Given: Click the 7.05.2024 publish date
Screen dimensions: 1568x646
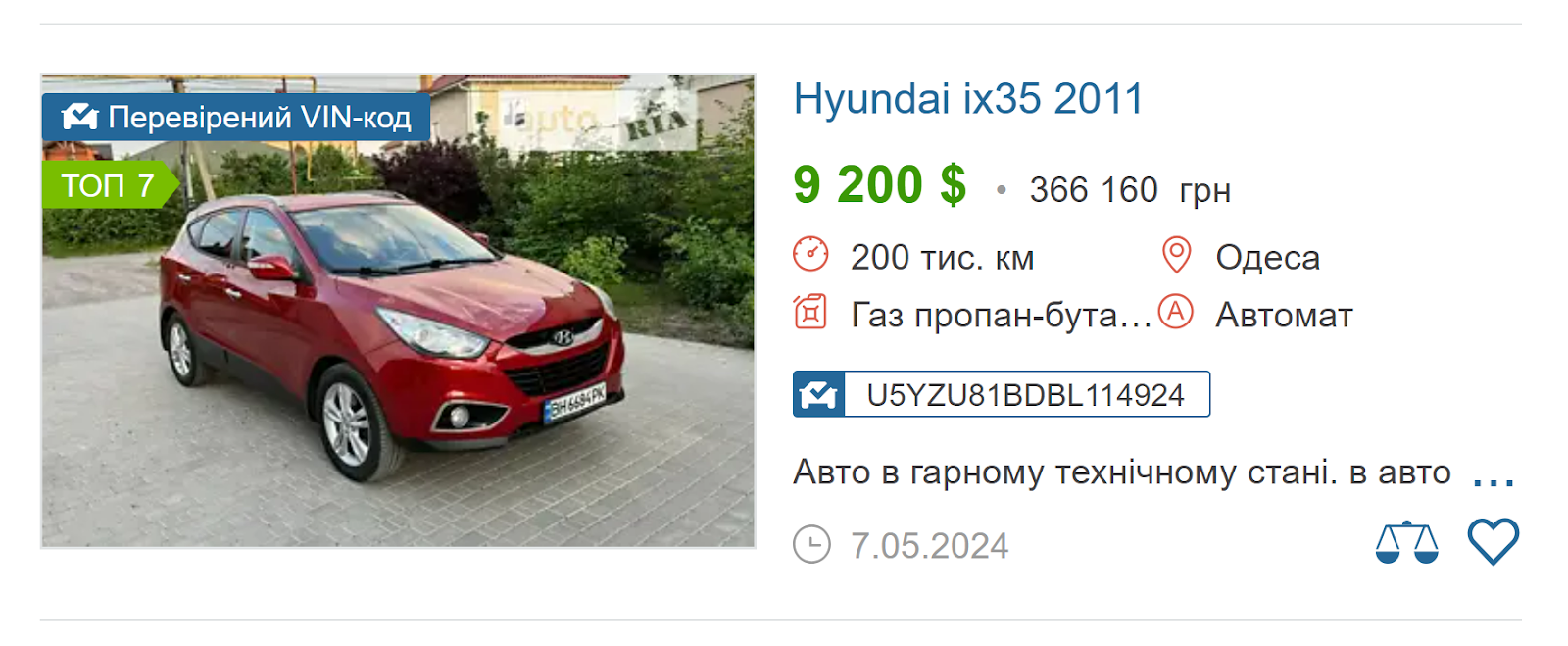Looking at the screenshot, I should click(x=929, y=546).
